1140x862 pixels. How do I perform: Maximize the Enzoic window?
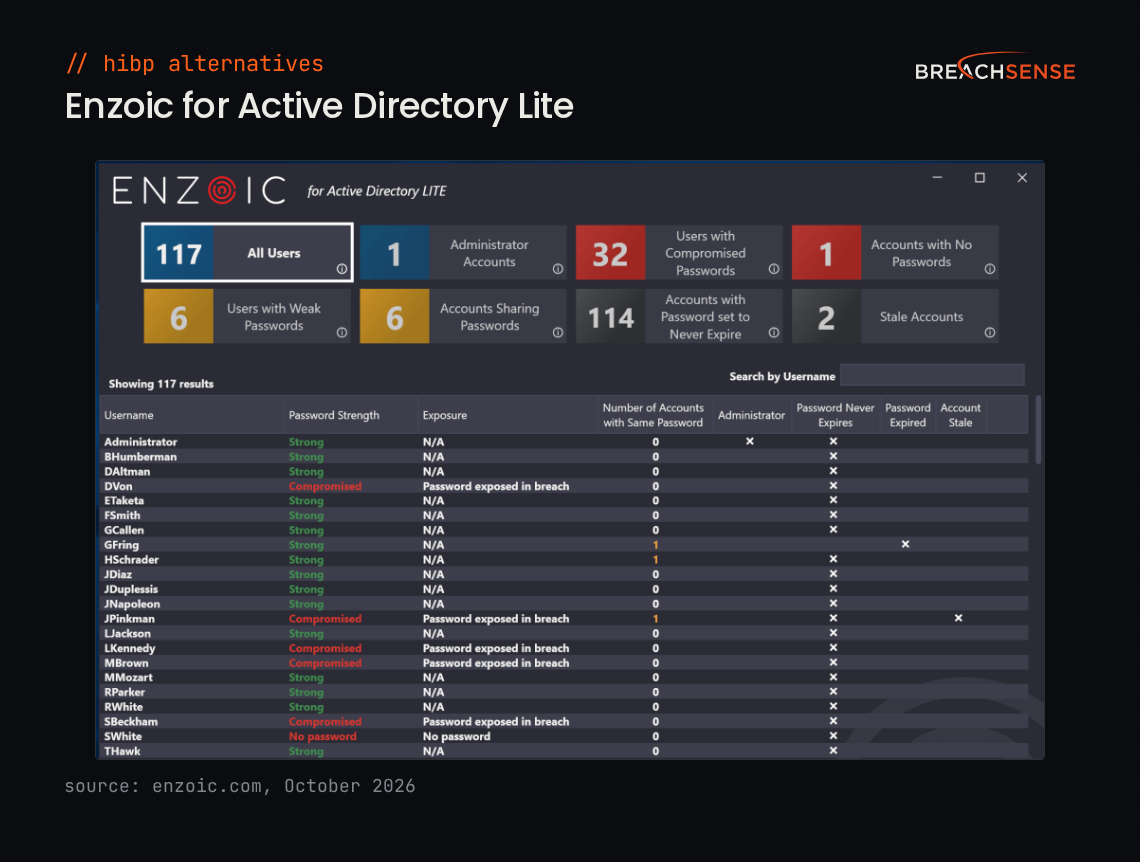(979, 177)
